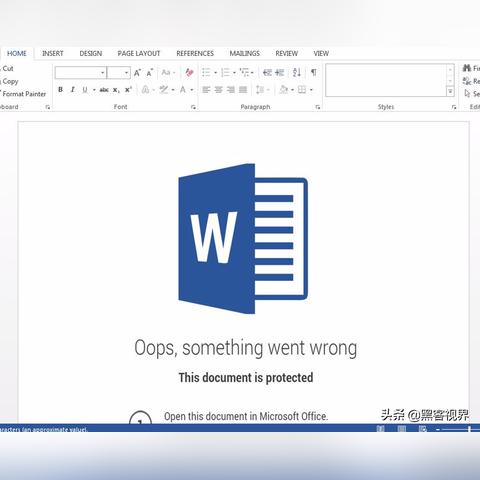Viewport: 480px width, 480px height.
Task: Toggle Bold formatting
Action: pos(60,89)
